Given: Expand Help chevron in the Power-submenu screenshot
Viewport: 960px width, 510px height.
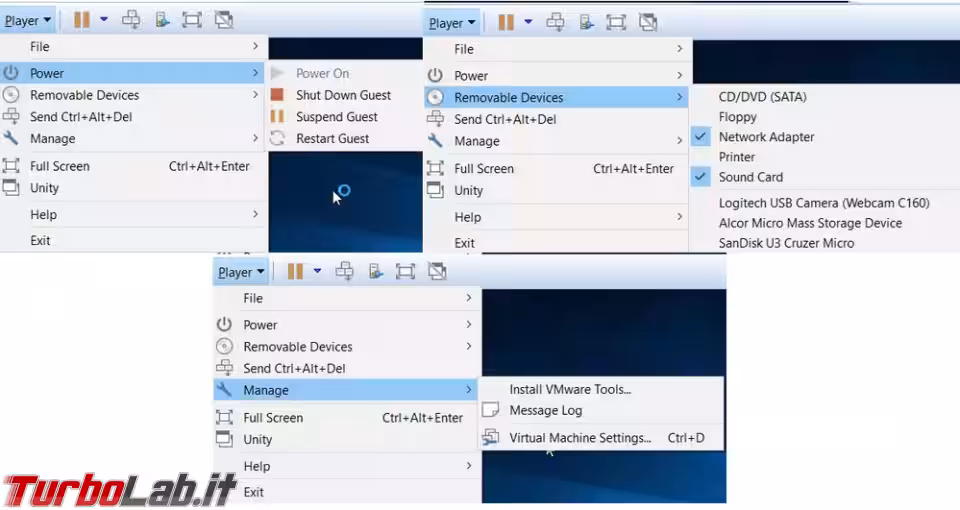Looking at the screenshot, I should [x=255, y=214].
